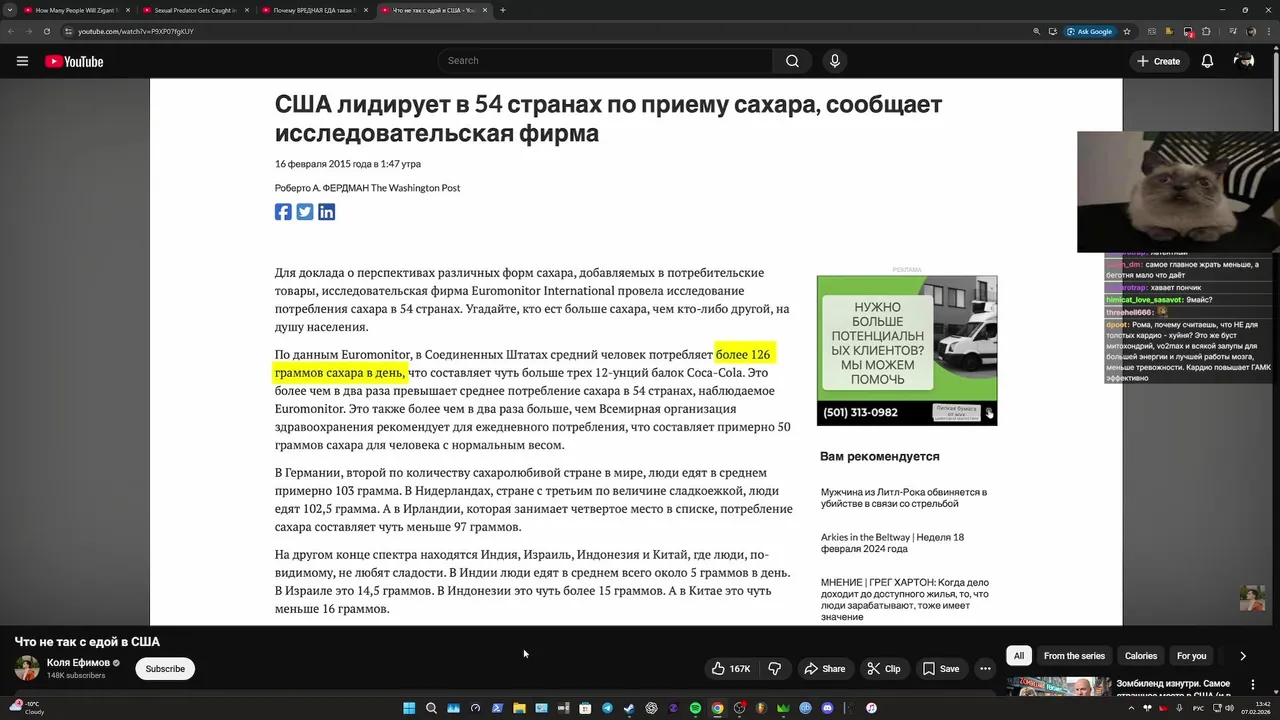Close the Что не так с едой tab
The image size is (1280, 720).
pos(485,10)
